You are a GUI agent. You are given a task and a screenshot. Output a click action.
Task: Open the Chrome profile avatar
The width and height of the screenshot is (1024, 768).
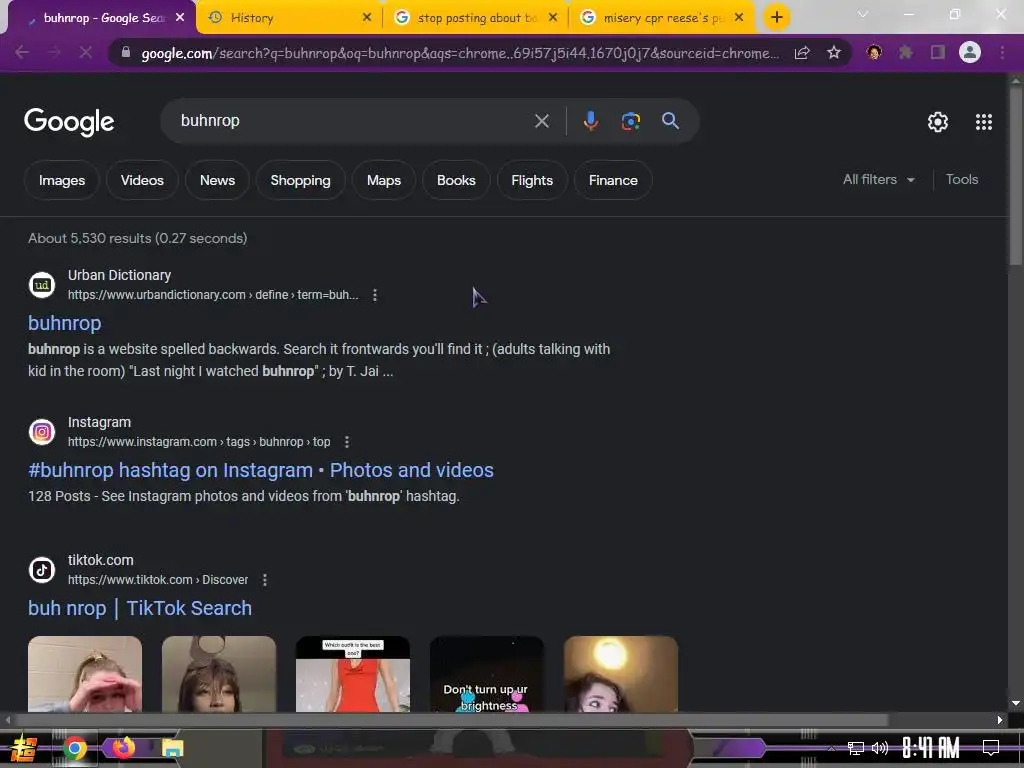coord(970,52)
